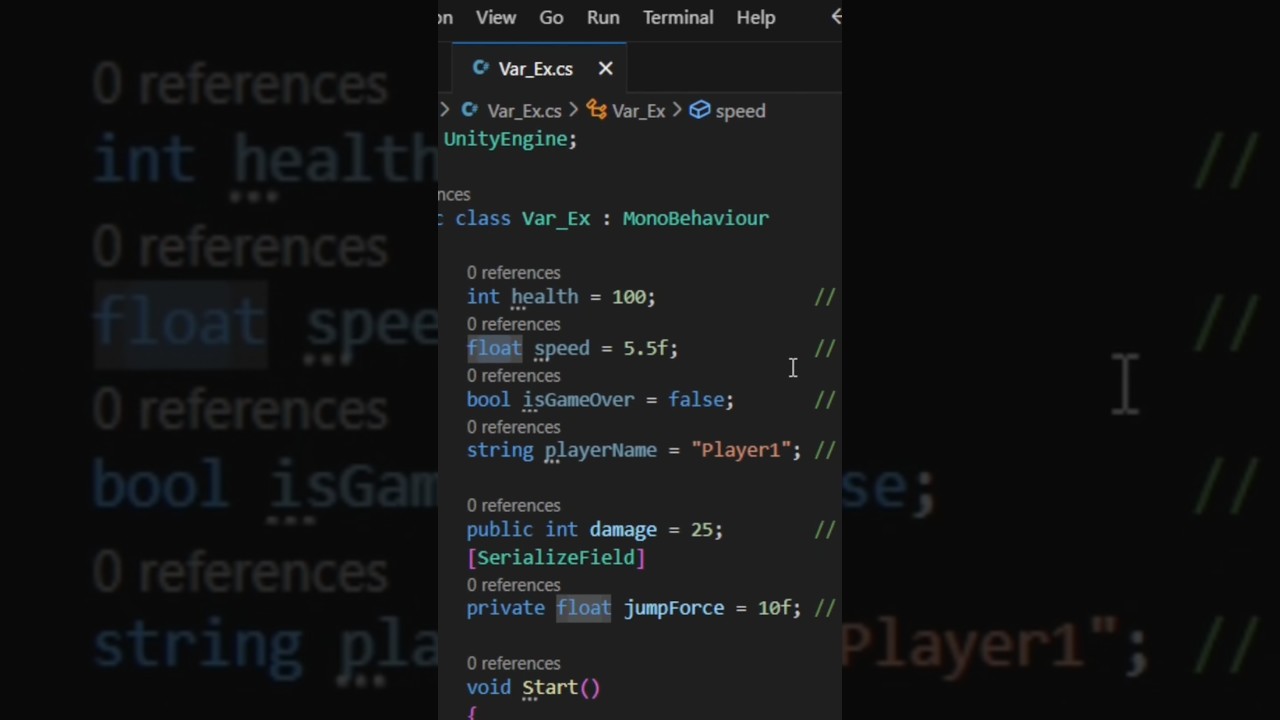1280x720 pixels.
Task: Click the class symbol icon in breadcrumb
Action: pyautogui.click(x=597, y=110)
